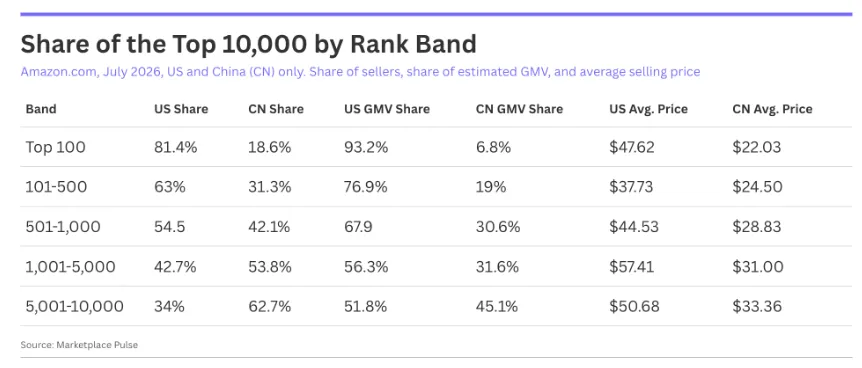Click the 93.2% US GMV share cell

point(366,147)
